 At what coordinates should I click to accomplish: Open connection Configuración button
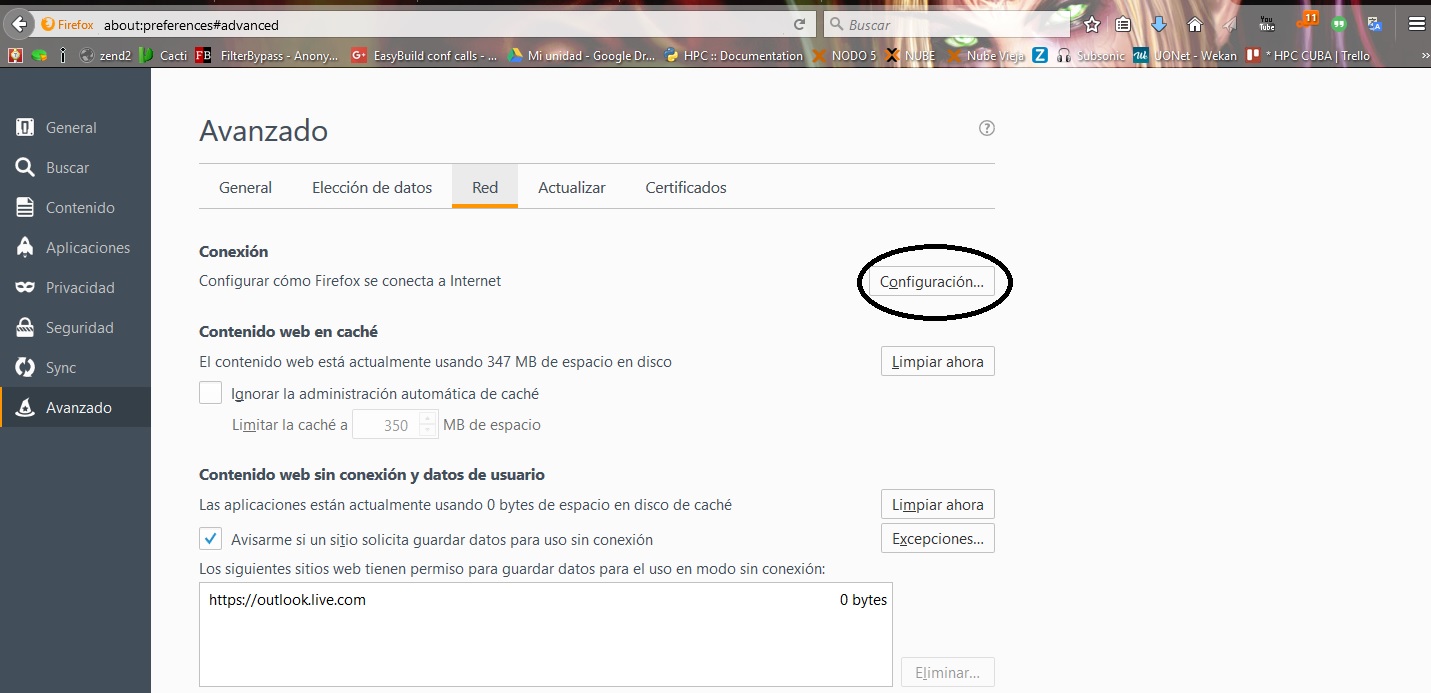coord(931,282)
